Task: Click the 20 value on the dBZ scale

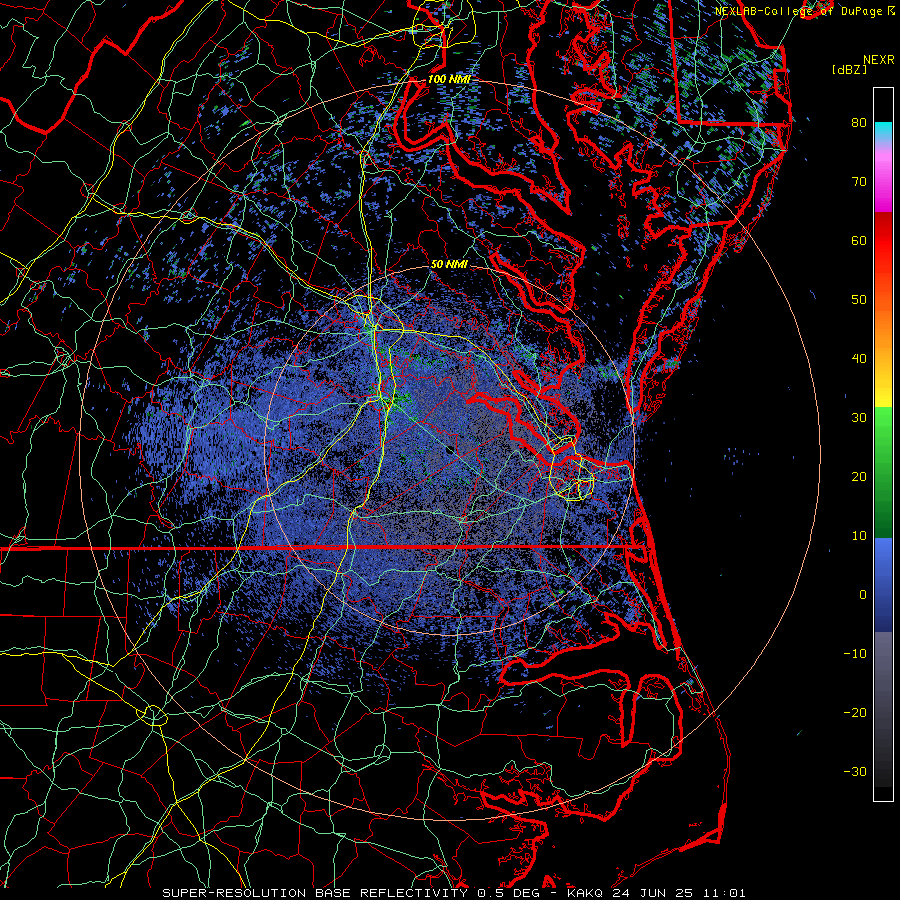Action: click(x=859, y=476)
